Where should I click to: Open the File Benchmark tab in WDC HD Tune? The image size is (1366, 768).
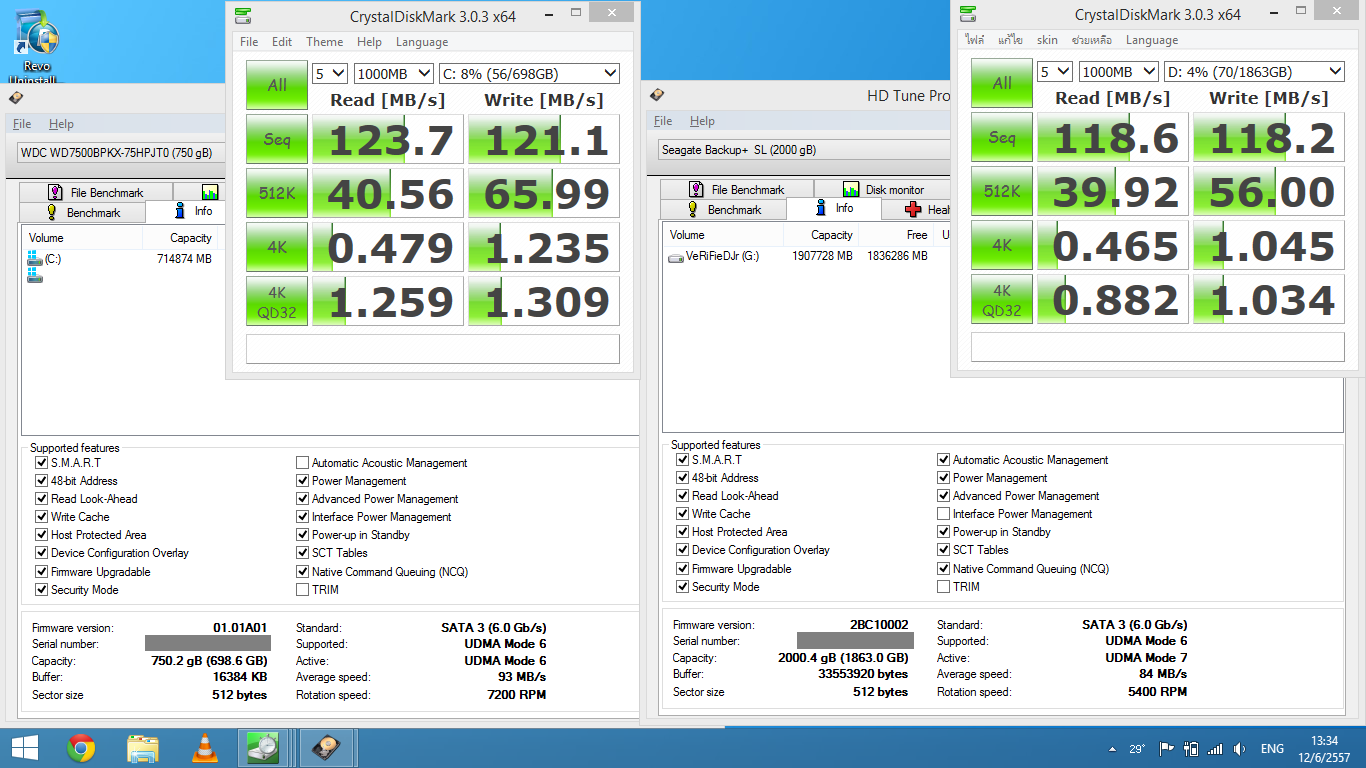[95, 192]
